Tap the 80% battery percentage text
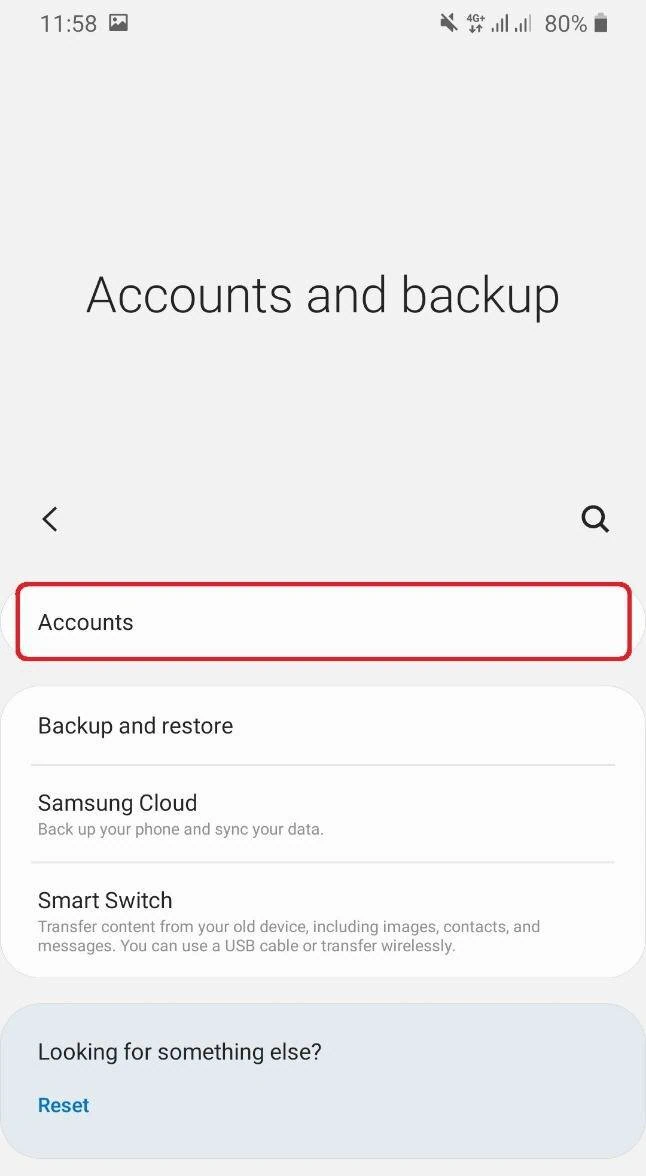646x1176 pixels. (x=566, y=23)
